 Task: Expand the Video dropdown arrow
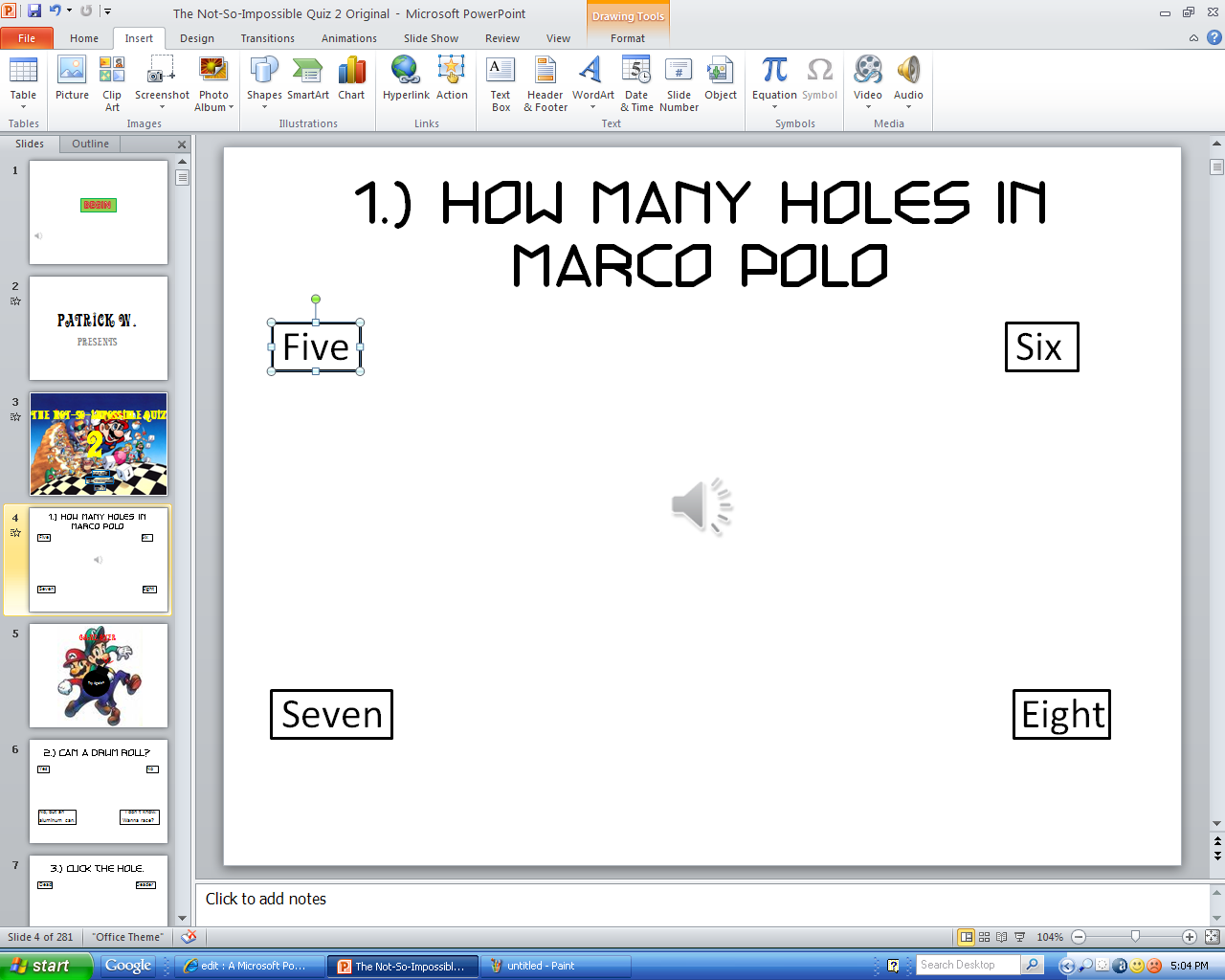(x=868, y=107)
